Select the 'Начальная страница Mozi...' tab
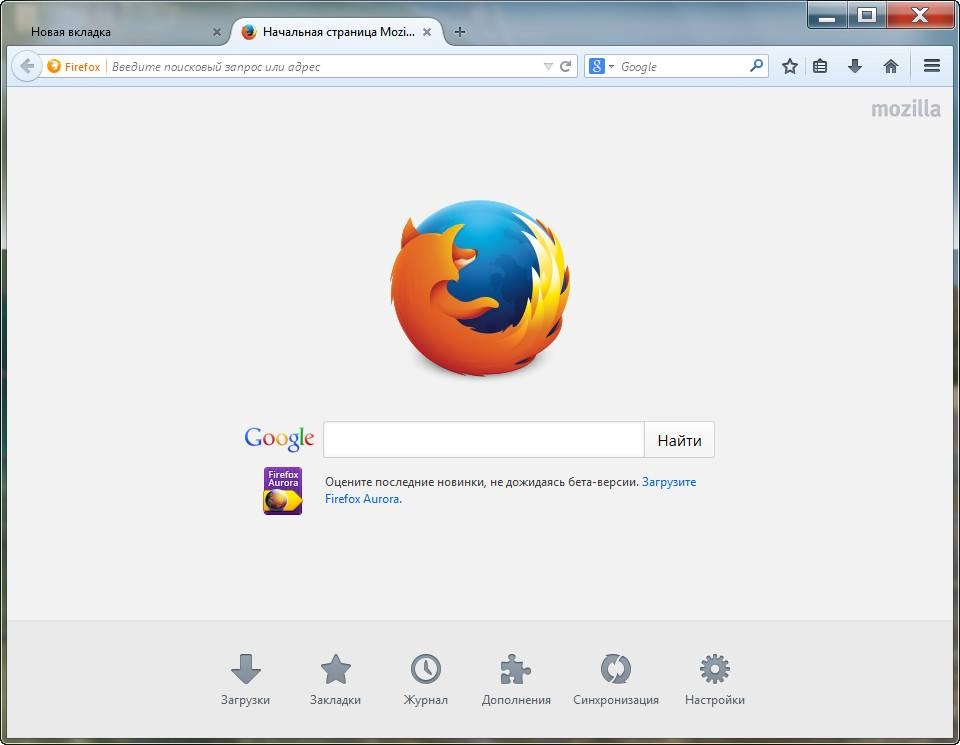Screen dimensions: 960x745 point(337,32)
